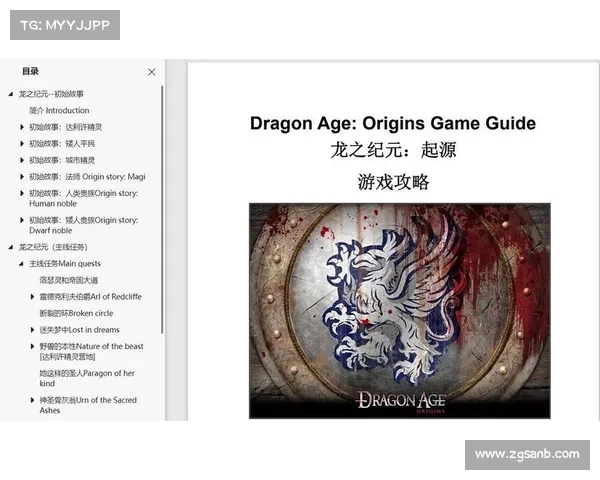Collapse the 主线任务Main quests node

coord(21,264)
